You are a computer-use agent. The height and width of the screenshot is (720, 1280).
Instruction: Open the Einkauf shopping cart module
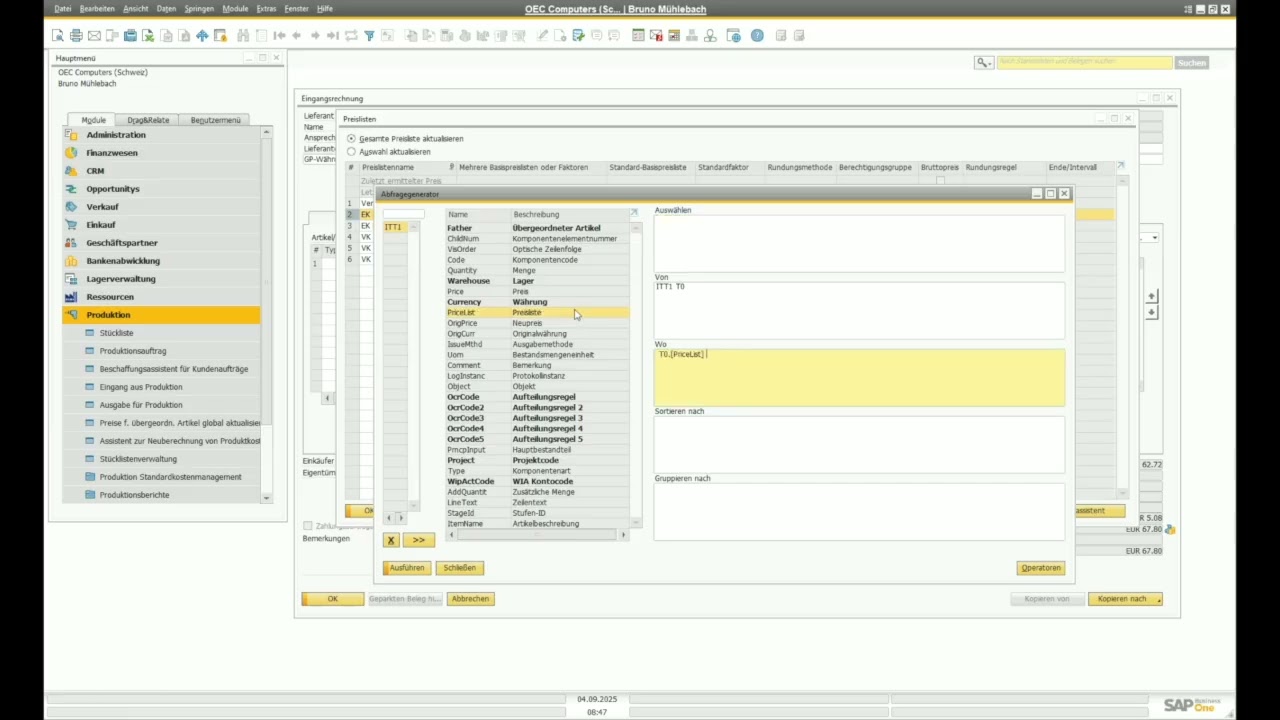(71, 225)
